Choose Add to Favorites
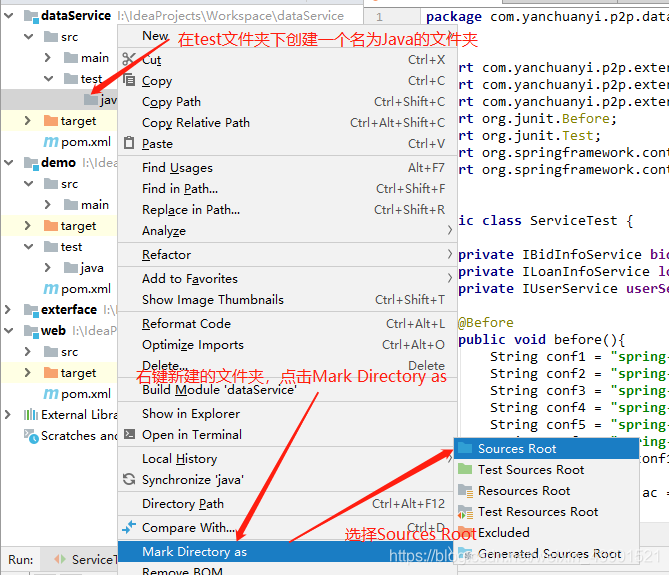The height and width of the screenshot is (575, 669). click(x=287, y=279)
